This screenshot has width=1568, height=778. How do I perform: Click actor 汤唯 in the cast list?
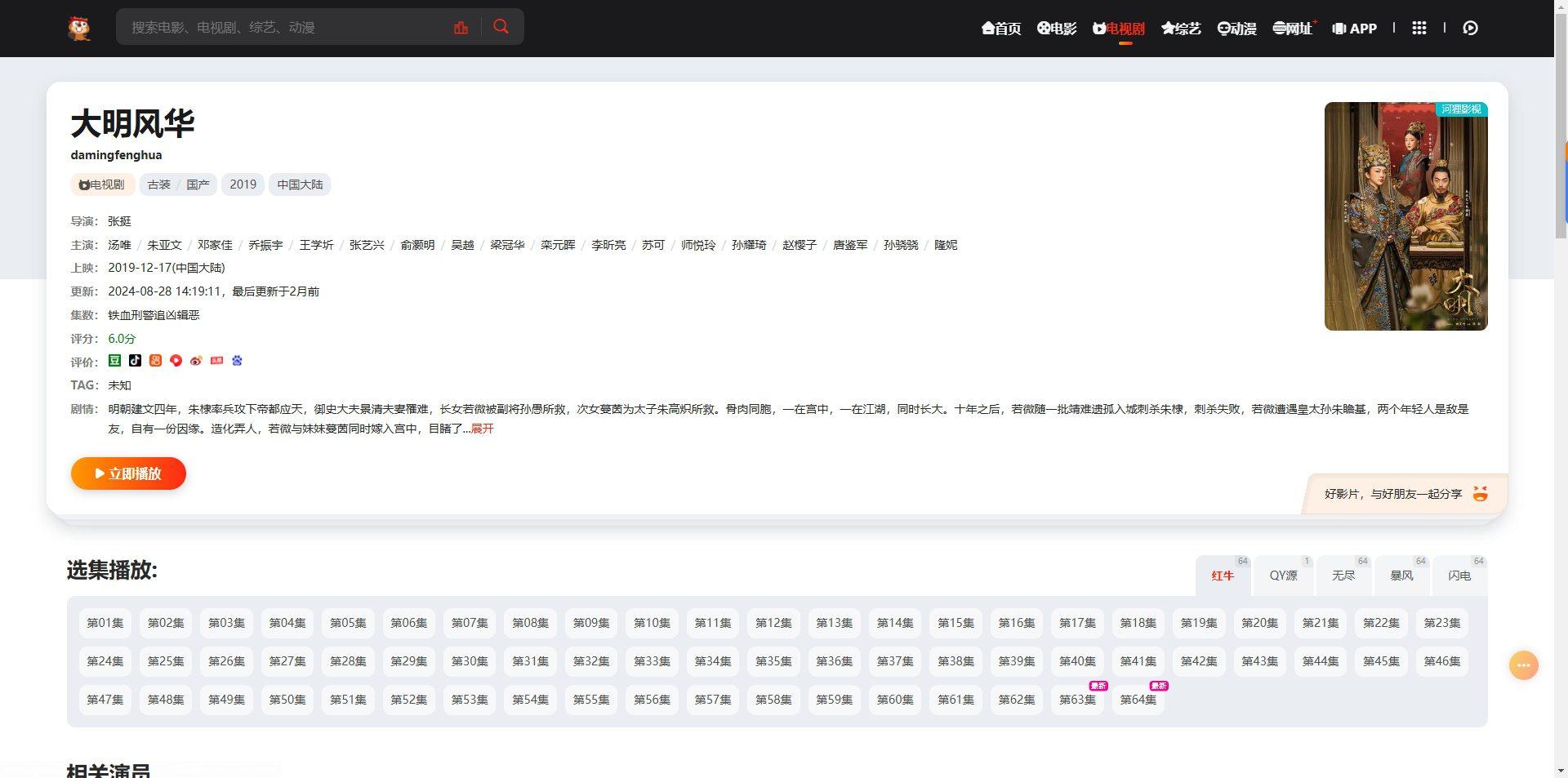tap(119, 245)
